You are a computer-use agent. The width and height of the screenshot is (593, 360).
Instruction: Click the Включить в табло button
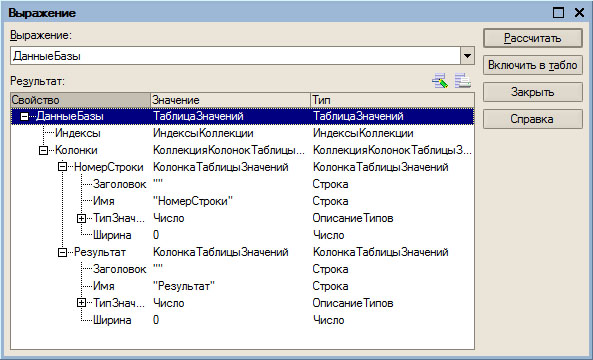pyautogui.click(x=532, y=65)
